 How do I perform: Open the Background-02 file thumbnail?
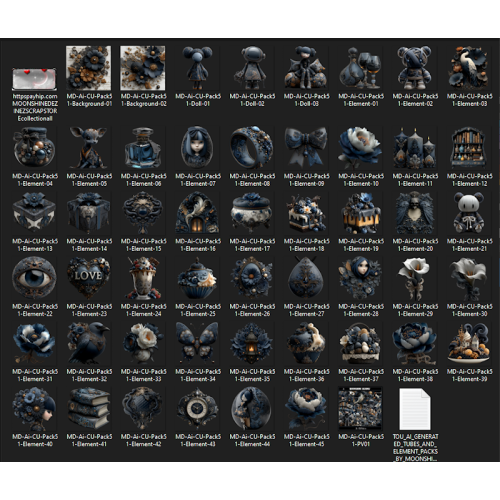[x=143, y=68]
